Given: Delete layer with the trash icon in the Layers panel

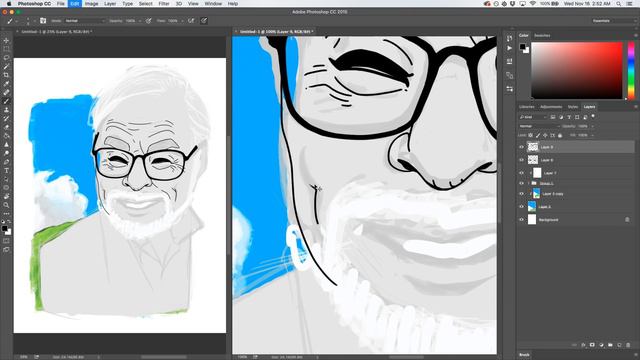Looking at the screenshot, I should point(628,345).
